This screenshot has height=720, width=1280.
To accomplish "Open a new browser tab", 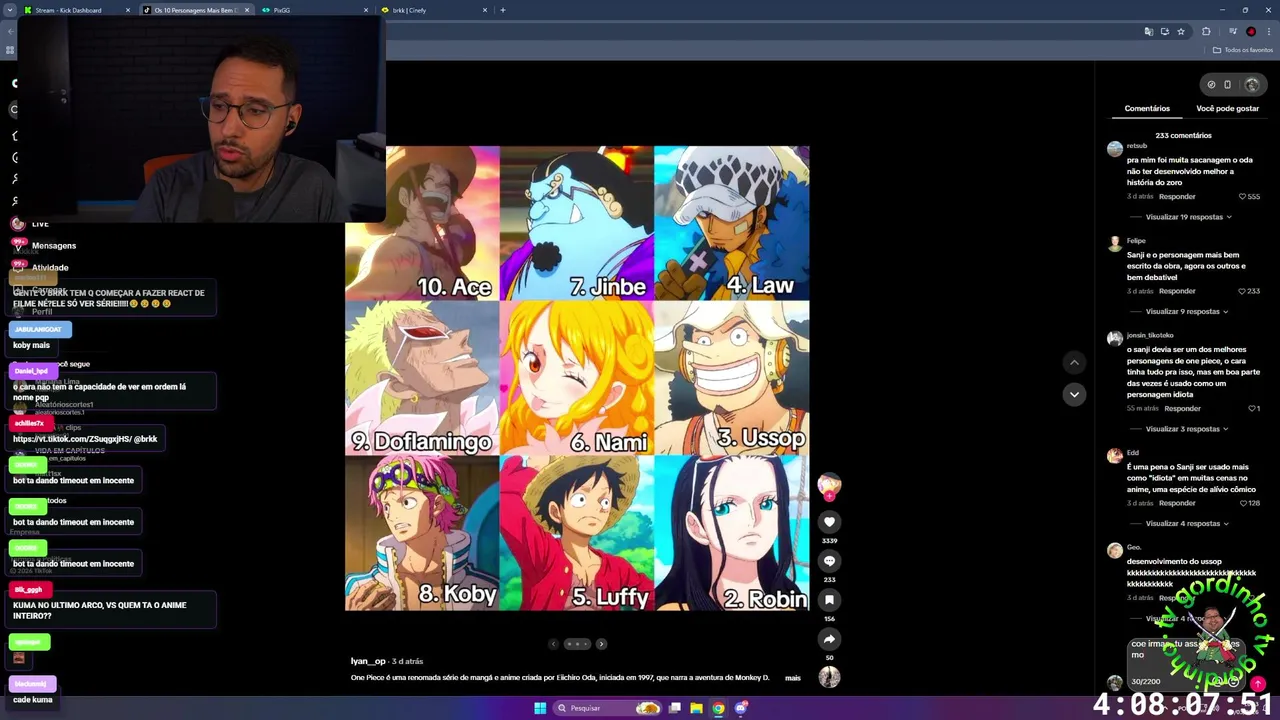I will click(502, 10).
